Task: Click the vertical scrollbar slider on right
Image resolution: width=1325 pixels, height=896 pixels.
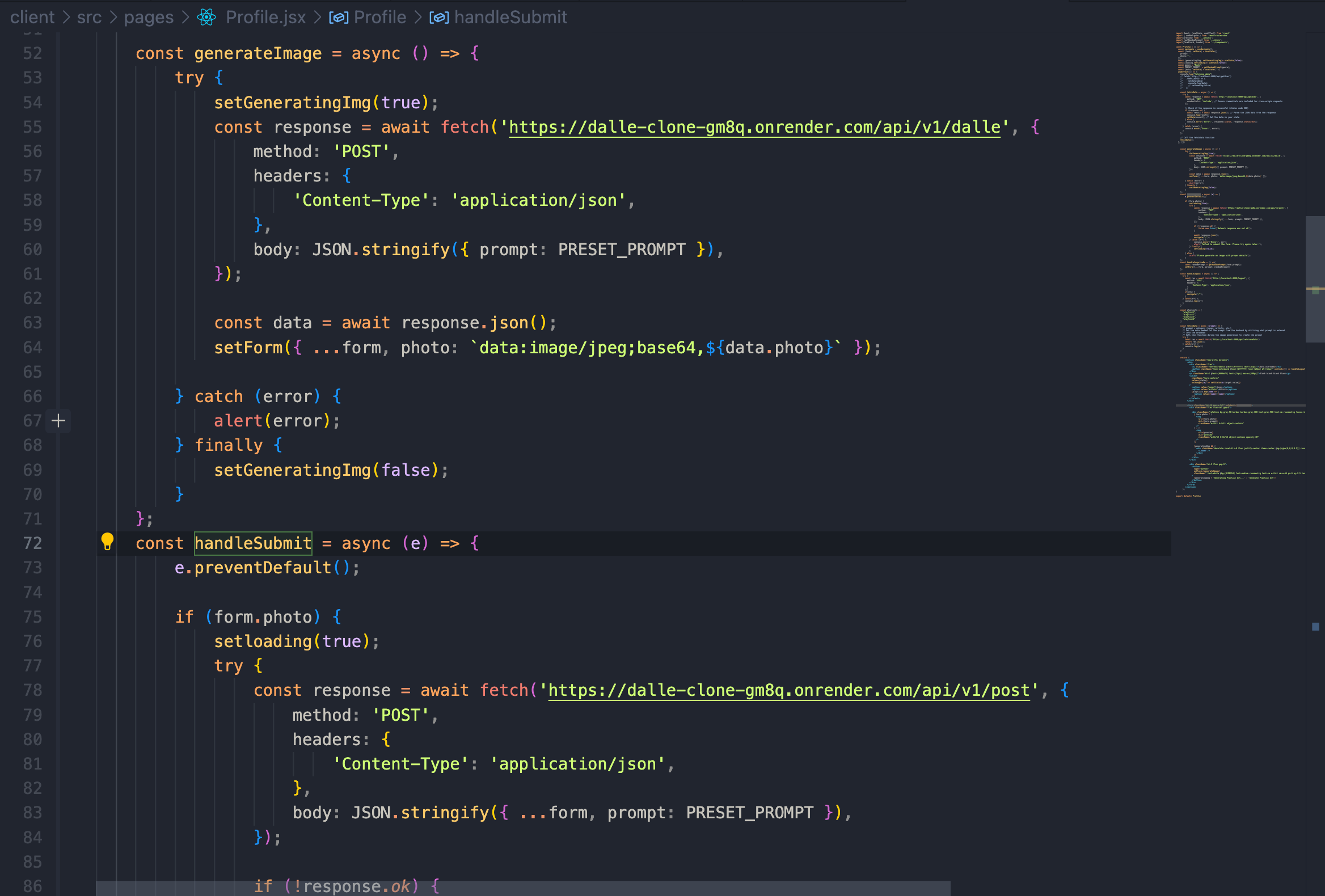Action: click(1315, 278)
